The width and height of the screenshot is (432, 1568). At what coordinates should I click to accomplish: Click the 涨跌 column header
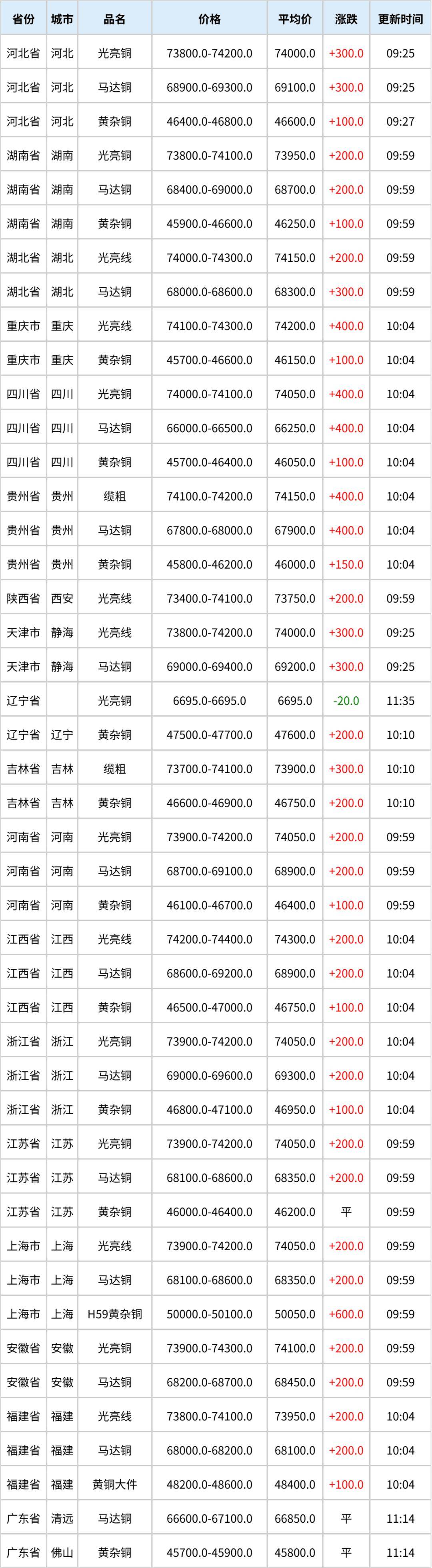[x=346, y=19]
